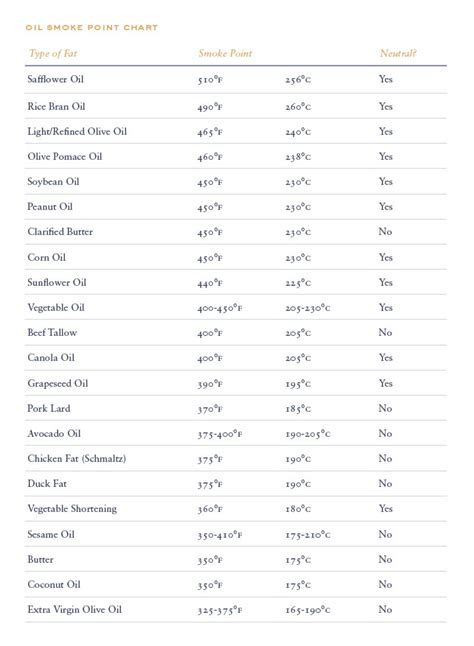Click the Beef Tallow entry

pyautogui.click(x=52, y=332)
